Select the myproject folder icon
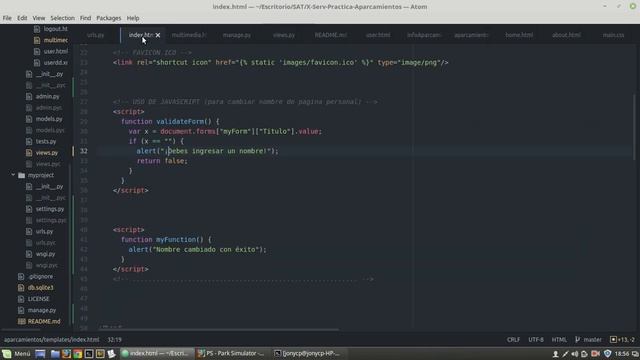The height and width of the screenshot is (360, 640). click(22, 175)
